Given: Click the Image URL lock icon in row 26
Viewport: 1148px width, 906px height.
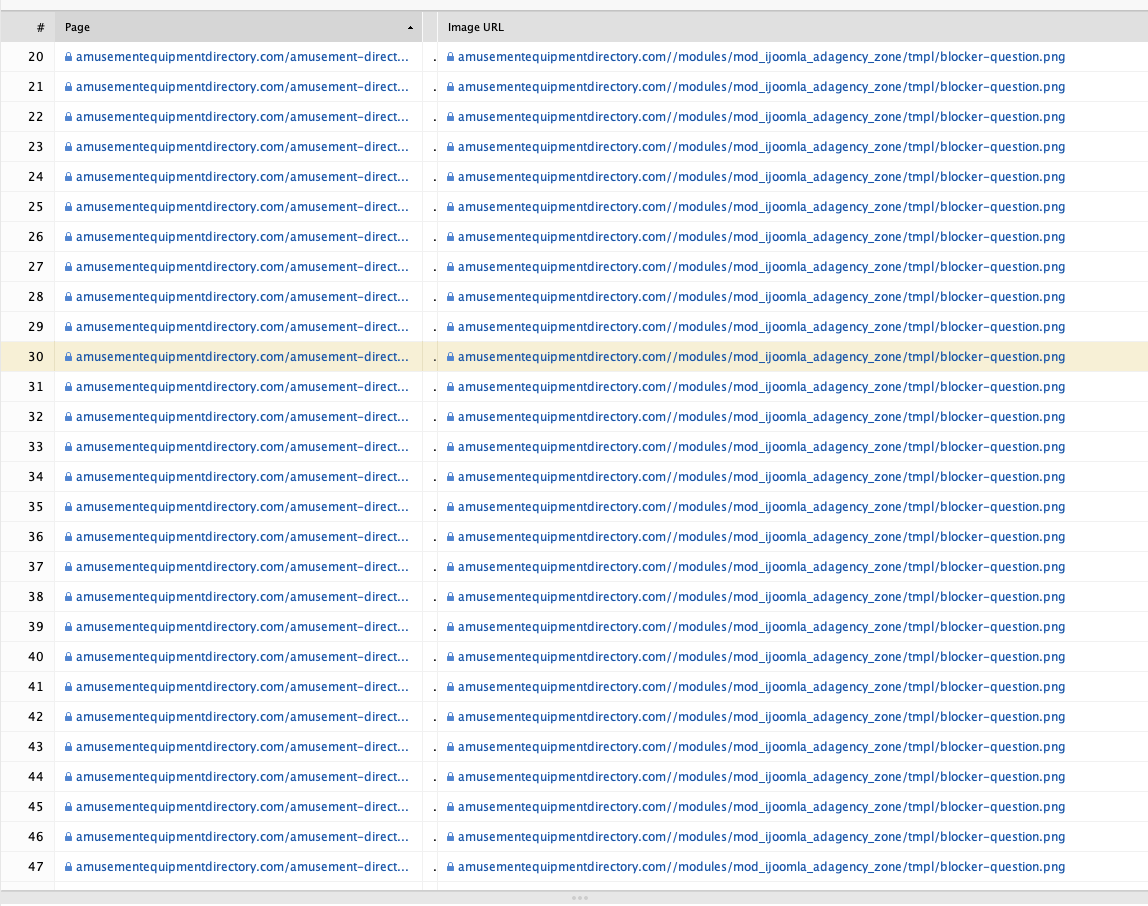Looking at the screenshot, I should 450,237.
